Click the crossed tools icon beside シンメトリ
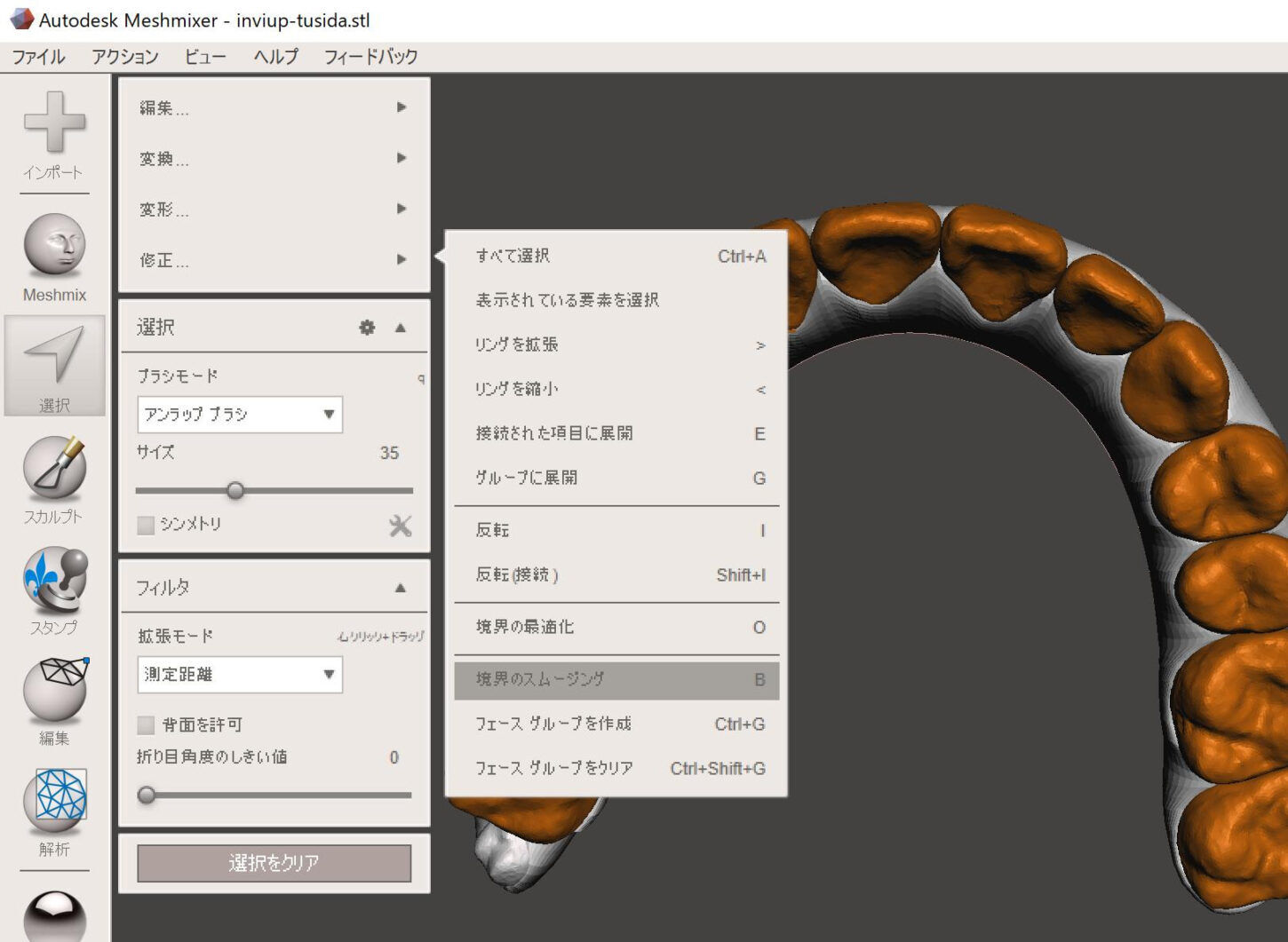 click(400, 526)
